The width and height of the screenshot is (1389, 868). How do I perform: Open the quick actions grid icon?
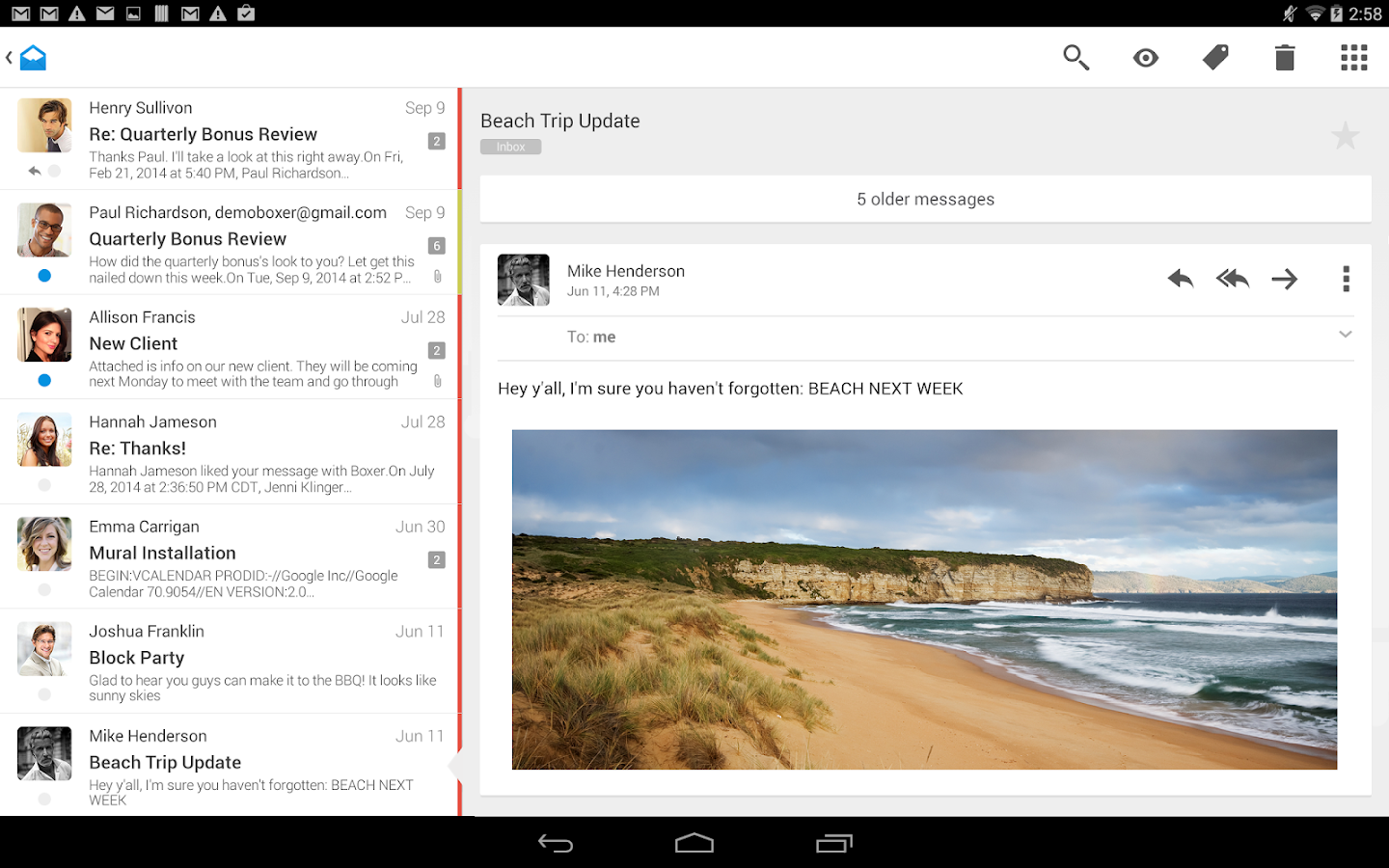pyautogui.click(x=1353, y=58)
